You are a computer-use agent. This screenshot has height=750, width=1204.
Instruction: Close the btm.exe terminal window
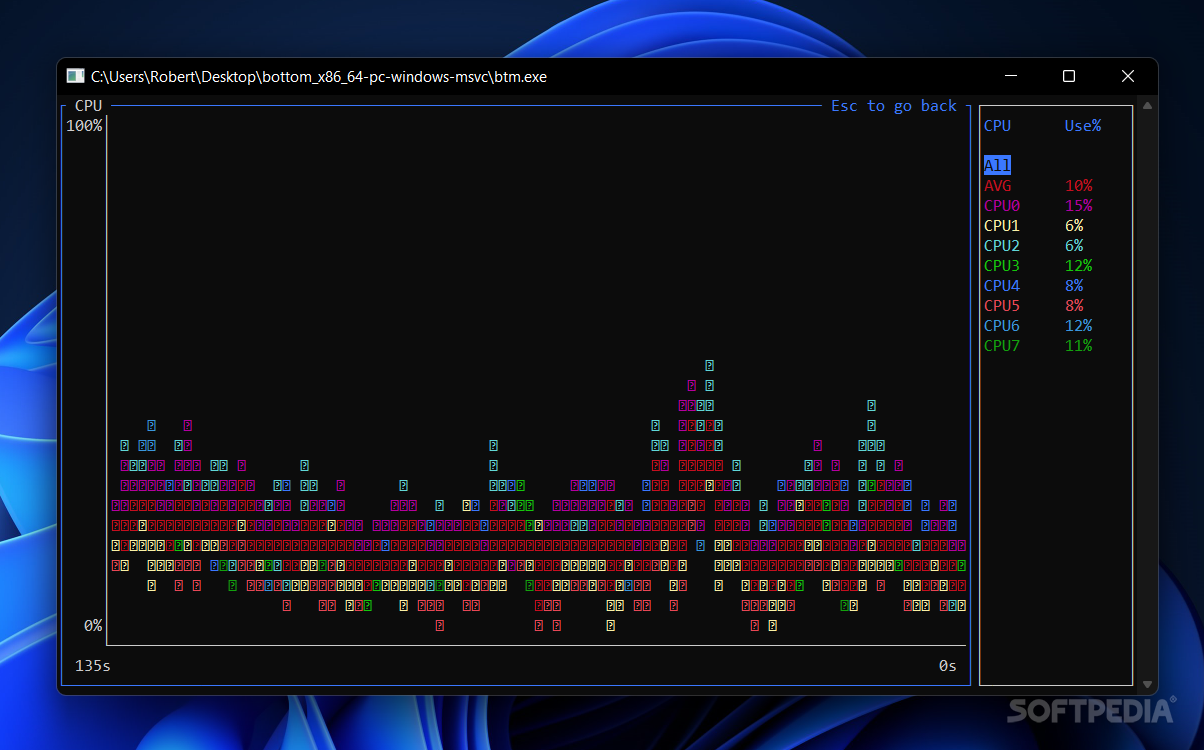click(1128, 76)
